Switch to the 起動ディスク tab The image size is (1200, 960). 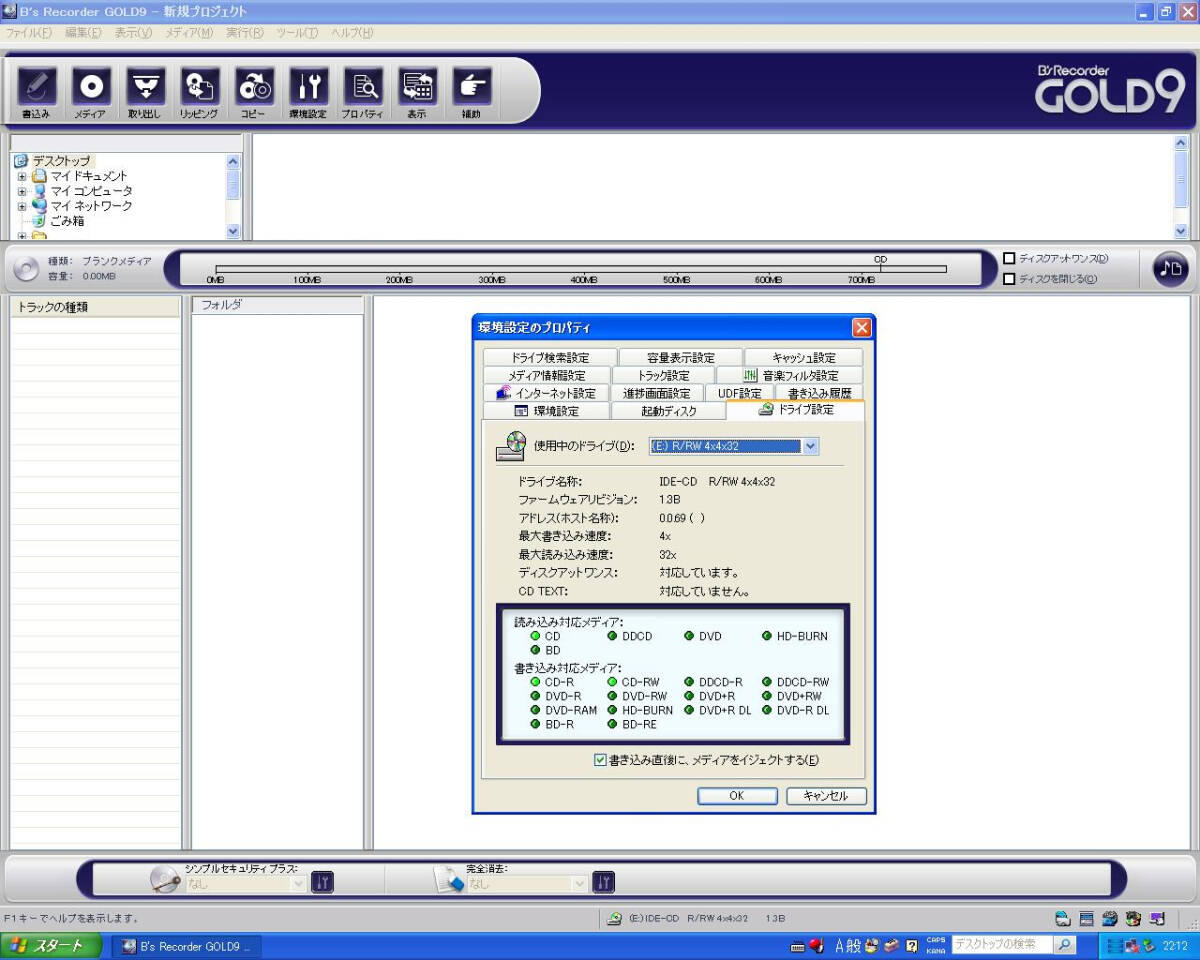pyautogui.click(x=668, y=411)
